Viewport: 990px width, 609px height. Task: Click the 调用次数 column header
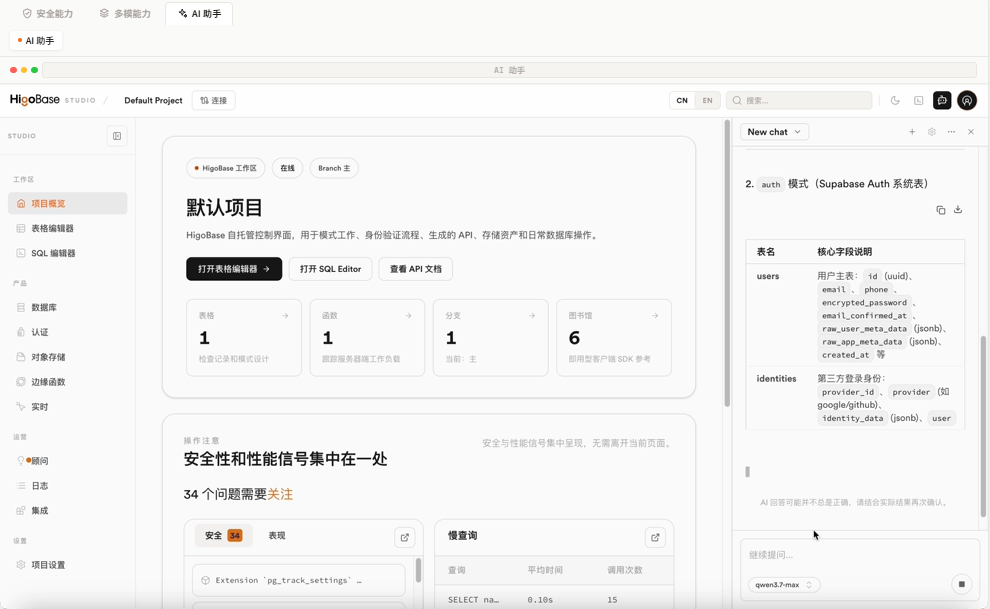coord(624,571)
